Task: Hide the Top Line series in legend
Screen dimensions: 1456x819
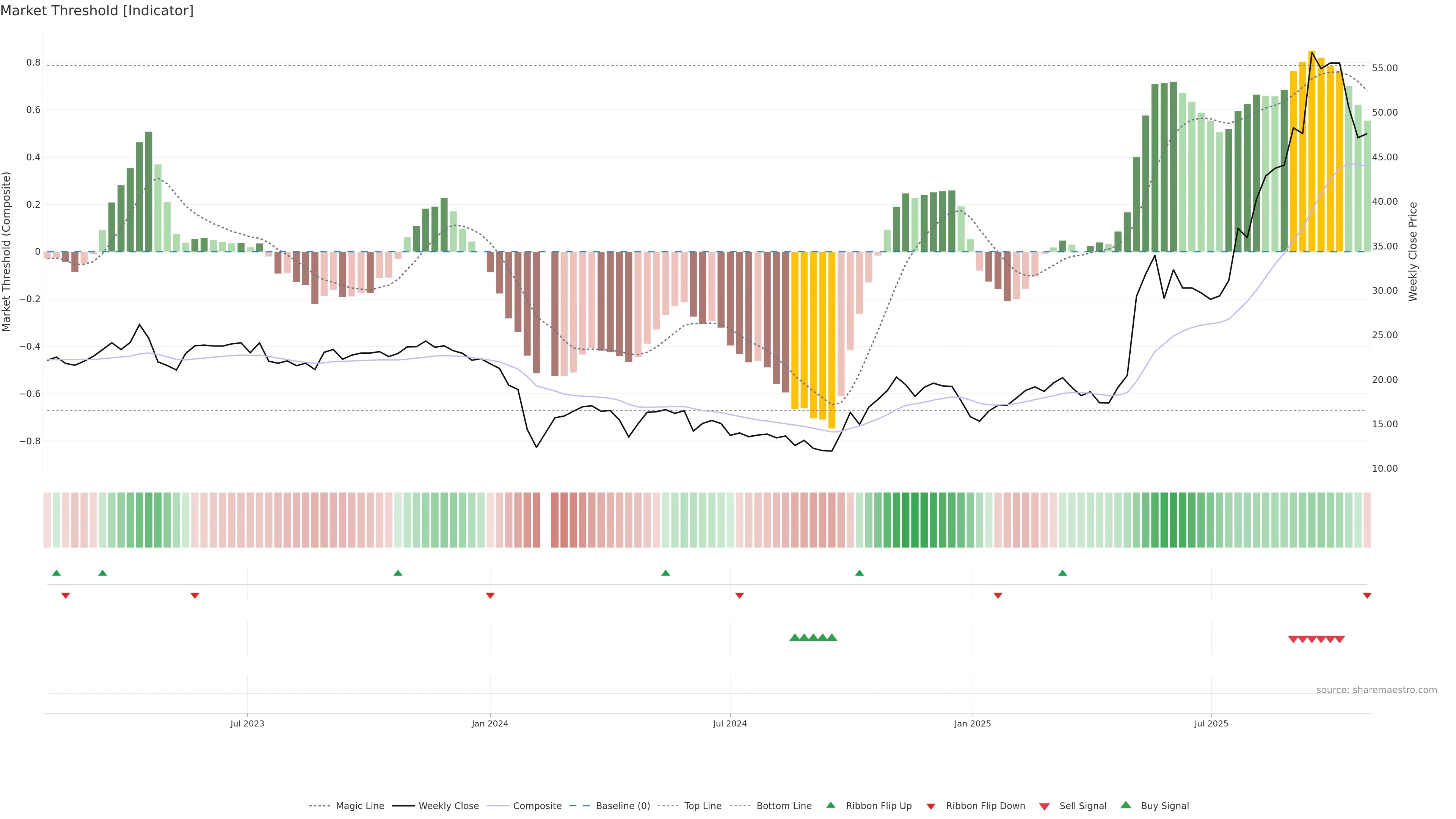Action: coord(703,806)
